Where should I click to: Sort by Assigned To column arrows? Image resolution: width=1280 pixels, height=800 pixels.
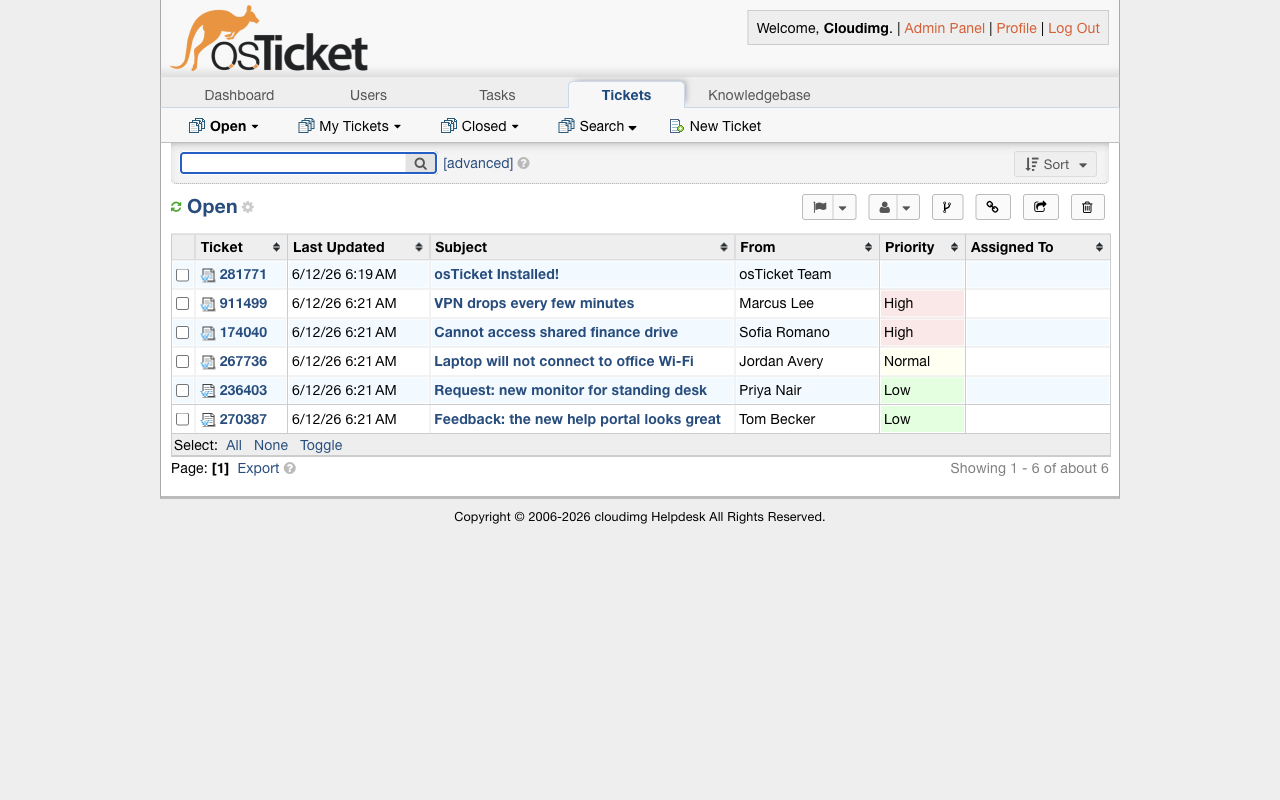(x=1099, y=247)
